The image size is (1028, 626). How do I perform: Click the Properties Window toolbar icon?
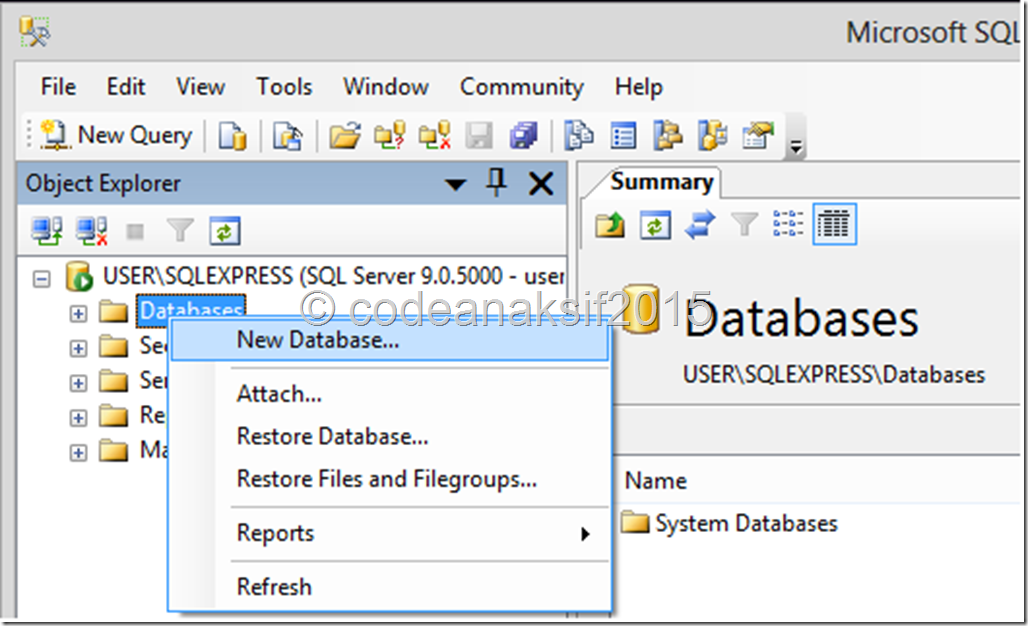(758, 136)
